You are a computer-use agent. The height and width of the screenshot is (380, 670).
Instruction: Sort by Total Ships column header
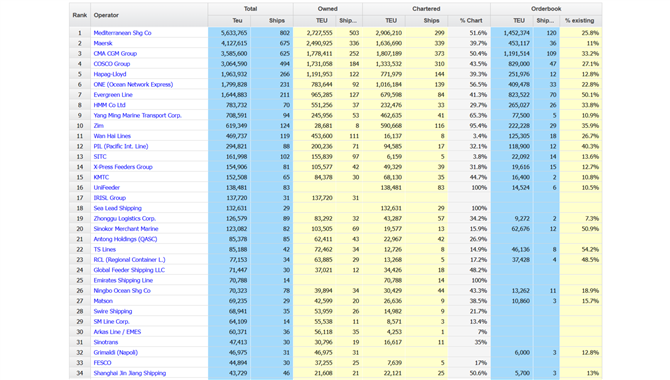[276, 21]
